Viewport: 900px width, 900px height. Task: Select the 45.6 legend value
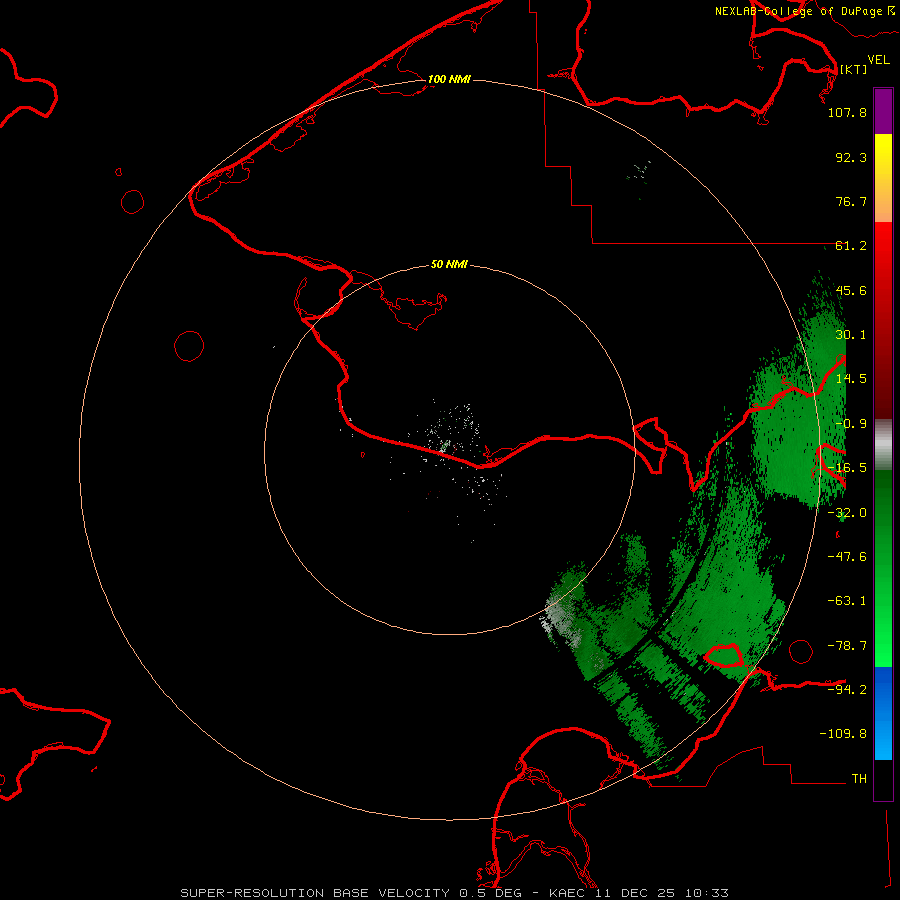[851, 290]
